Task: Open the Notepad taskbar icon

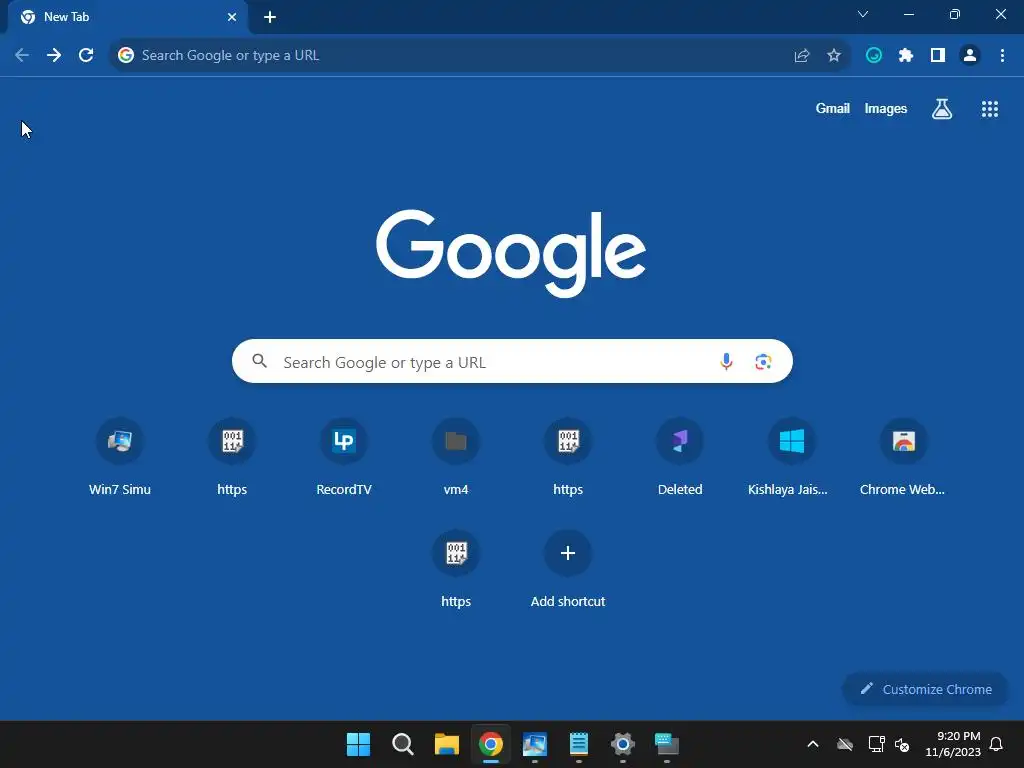Action: (579, 744)
